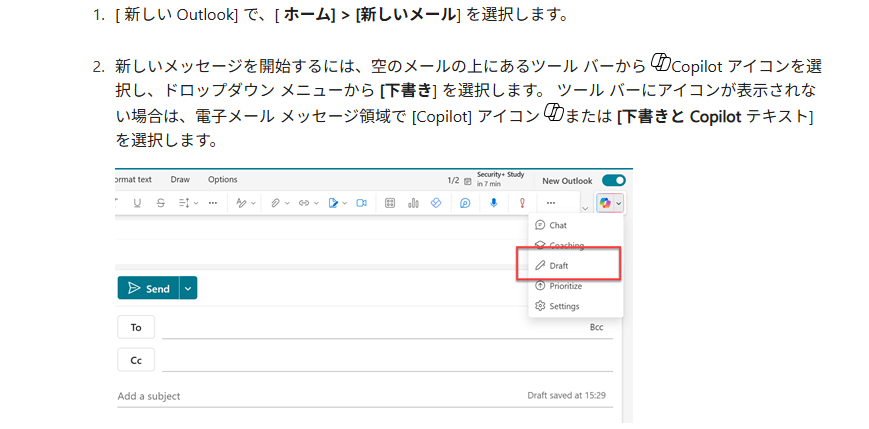Viewport: 869px width, 429px height.
Task: Select Chat from the Copilot menu
Action: pos(576,226)
